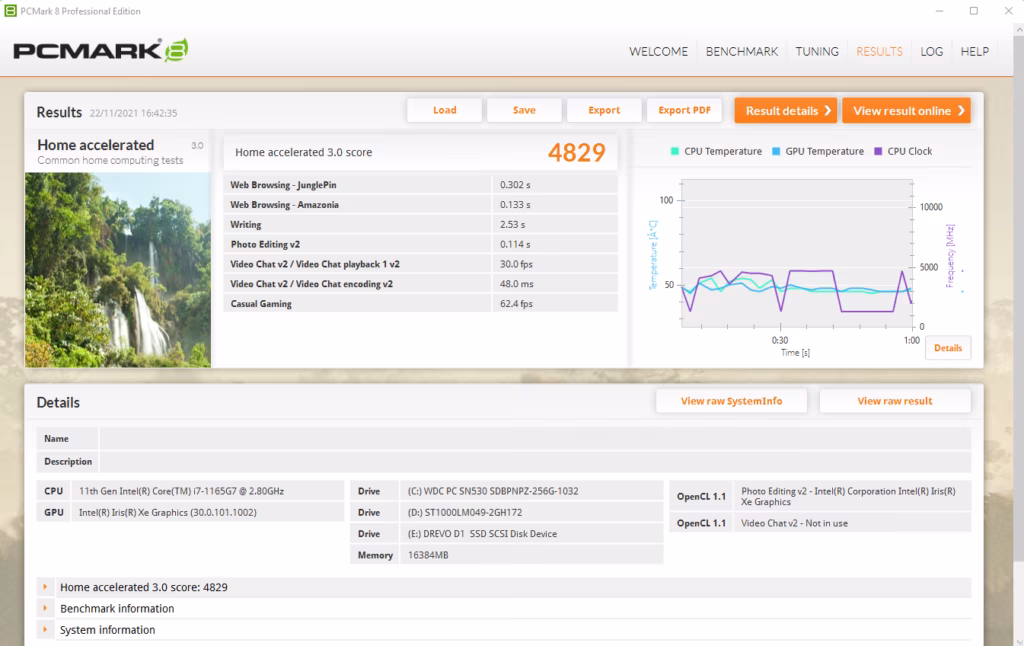Viewport: 1024px width, 646px height.
Task: Open Result details
Action: click(x=787, y=110)
